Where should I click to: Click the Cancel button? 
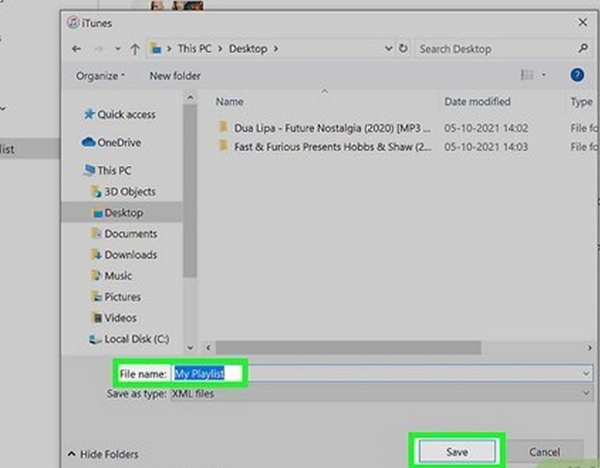tap(545, 452)
